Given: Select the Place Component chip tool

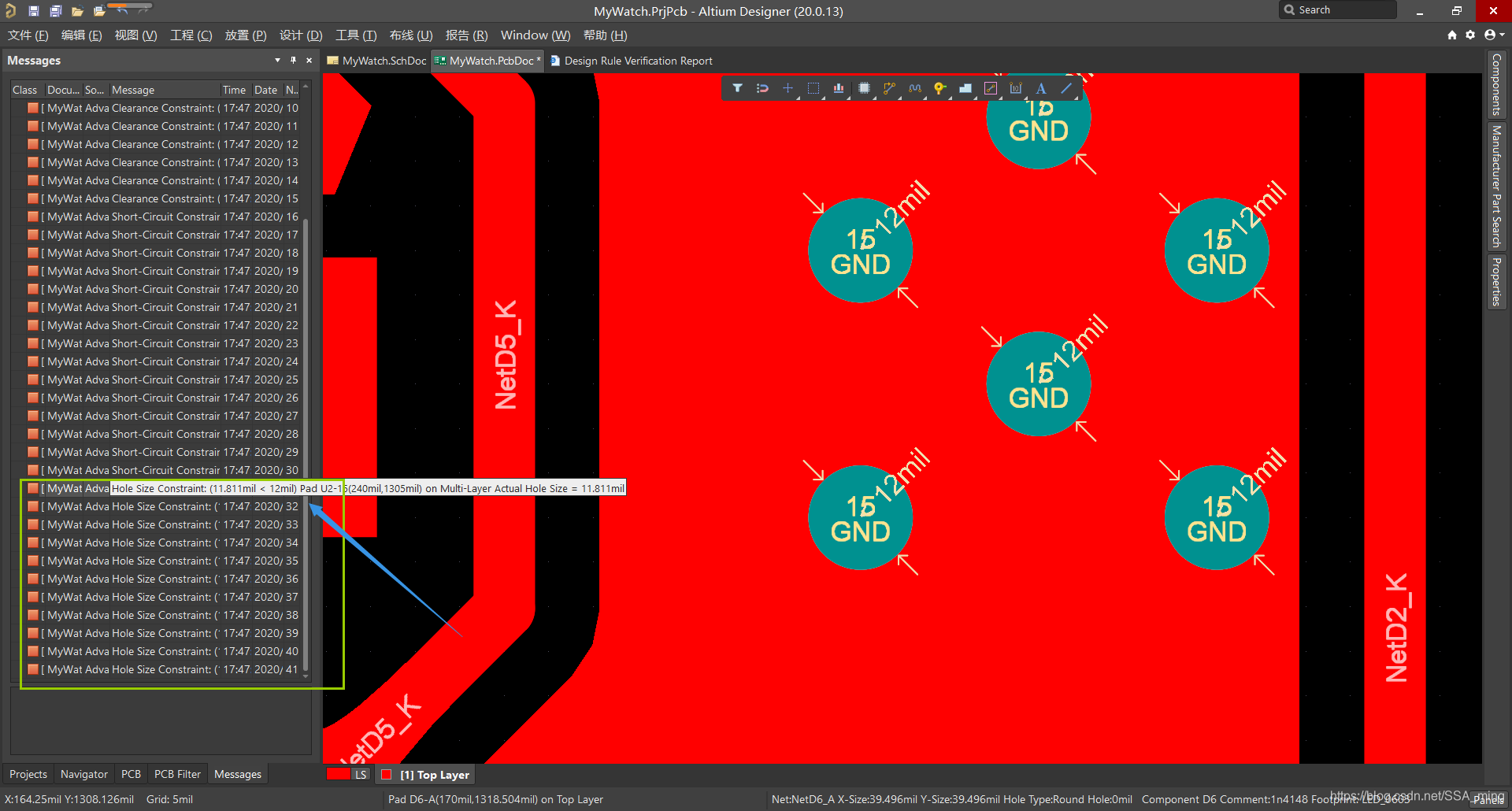Looking at the screenshot, I should pyautogui.click(x=864, y=88).
